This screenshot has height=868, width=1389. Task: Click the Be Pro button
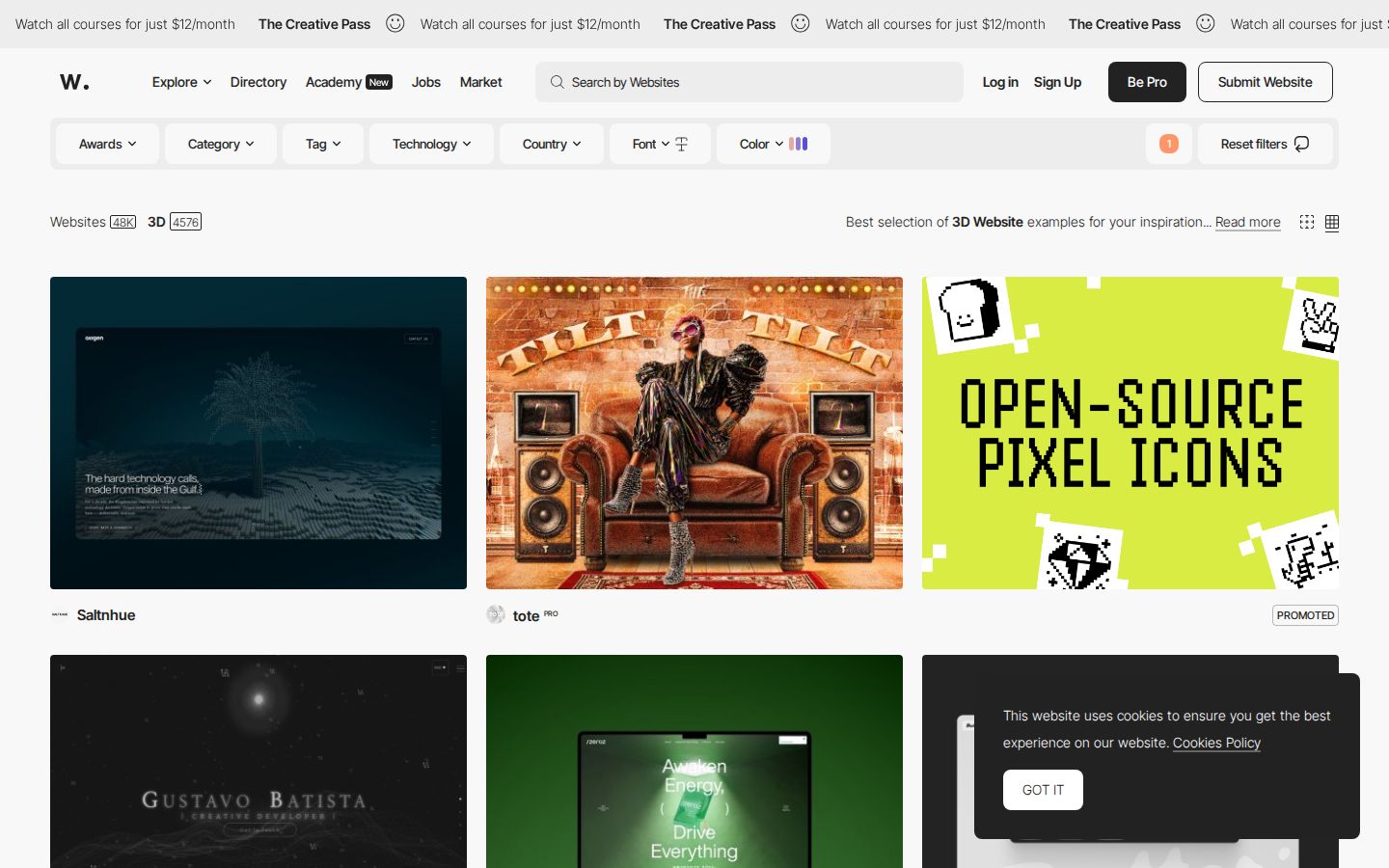[x=1147, y=82]
